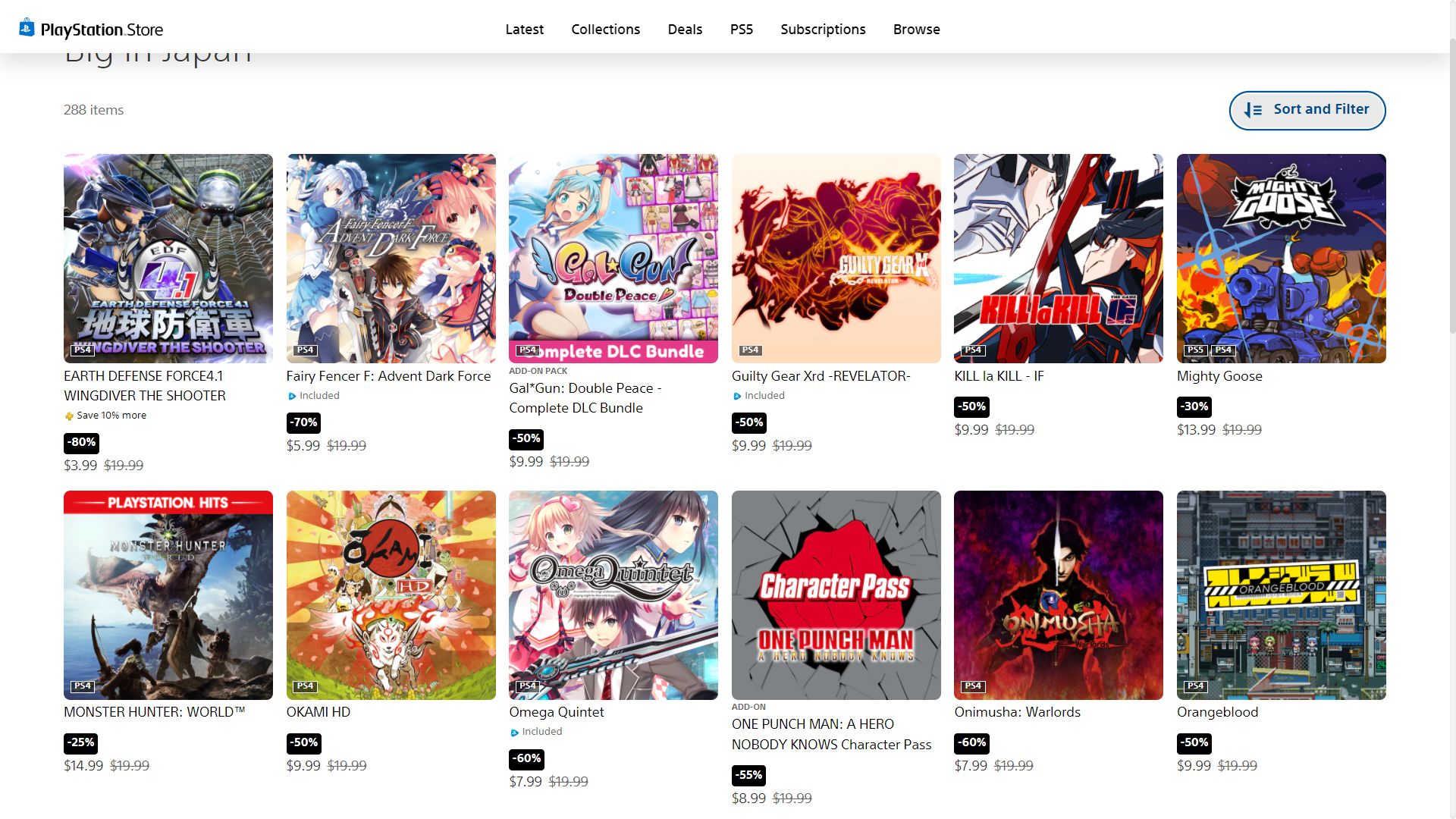Click the Save 10% more Plus icon
This screenshot has height=819, width=1456.
69,416
